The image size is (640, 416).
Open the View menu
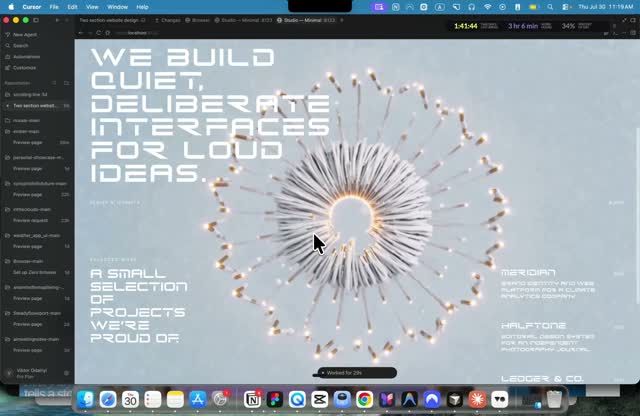point(92,7)
